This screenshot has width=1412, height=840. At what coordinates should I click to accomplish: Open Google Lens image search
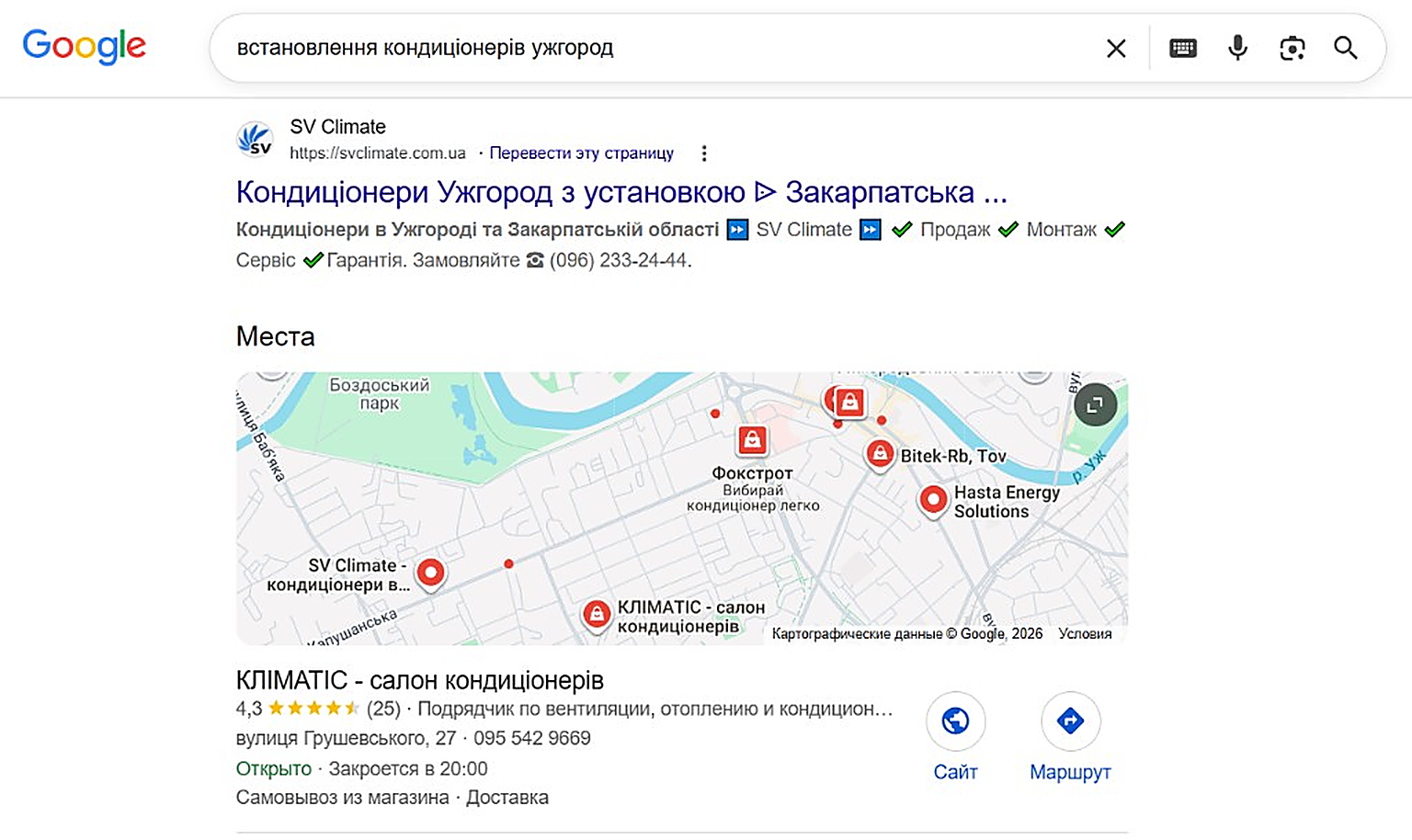1292,49
